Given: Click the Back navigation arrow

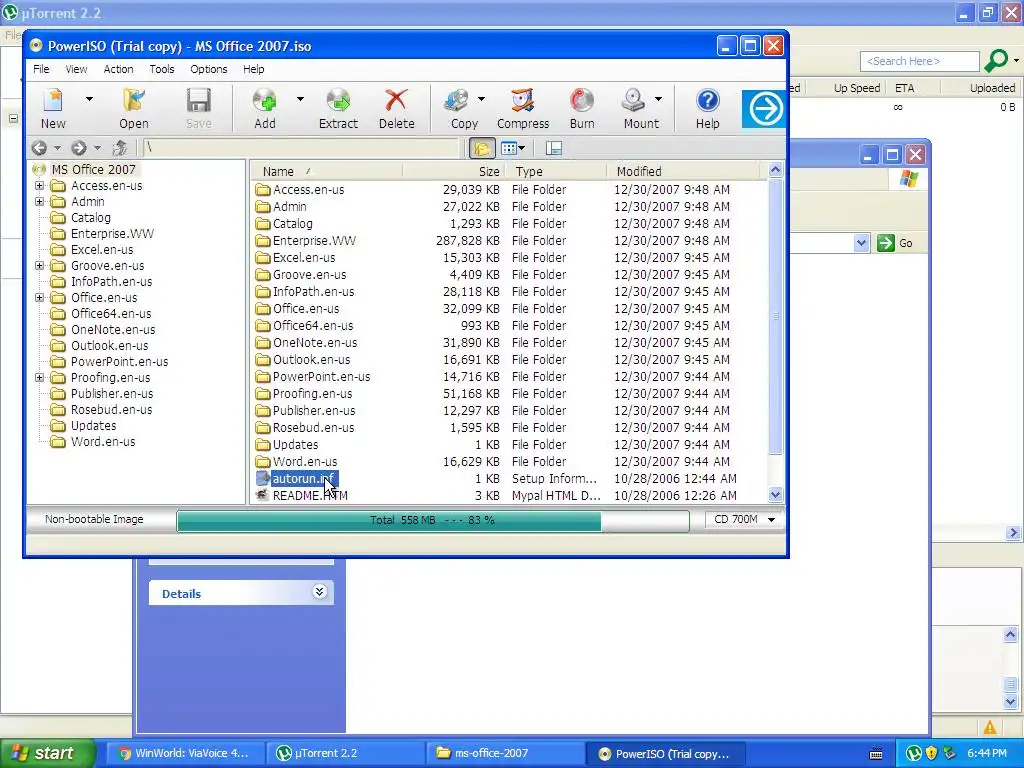Looking at the screenshot, I should click(x=39, y=148).
